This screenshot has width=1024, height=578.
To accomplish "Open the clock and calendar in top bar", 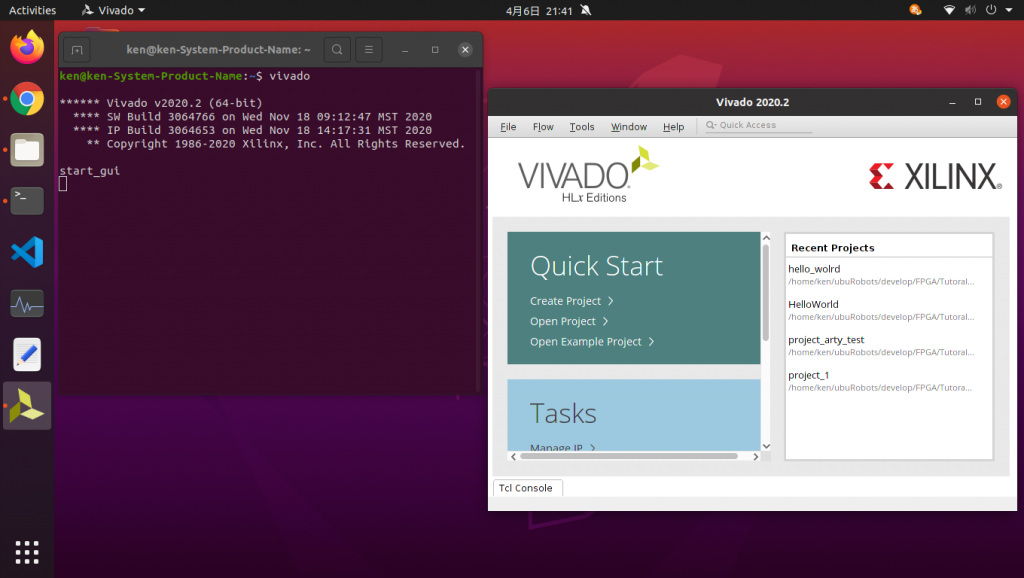I will point(539,10).
